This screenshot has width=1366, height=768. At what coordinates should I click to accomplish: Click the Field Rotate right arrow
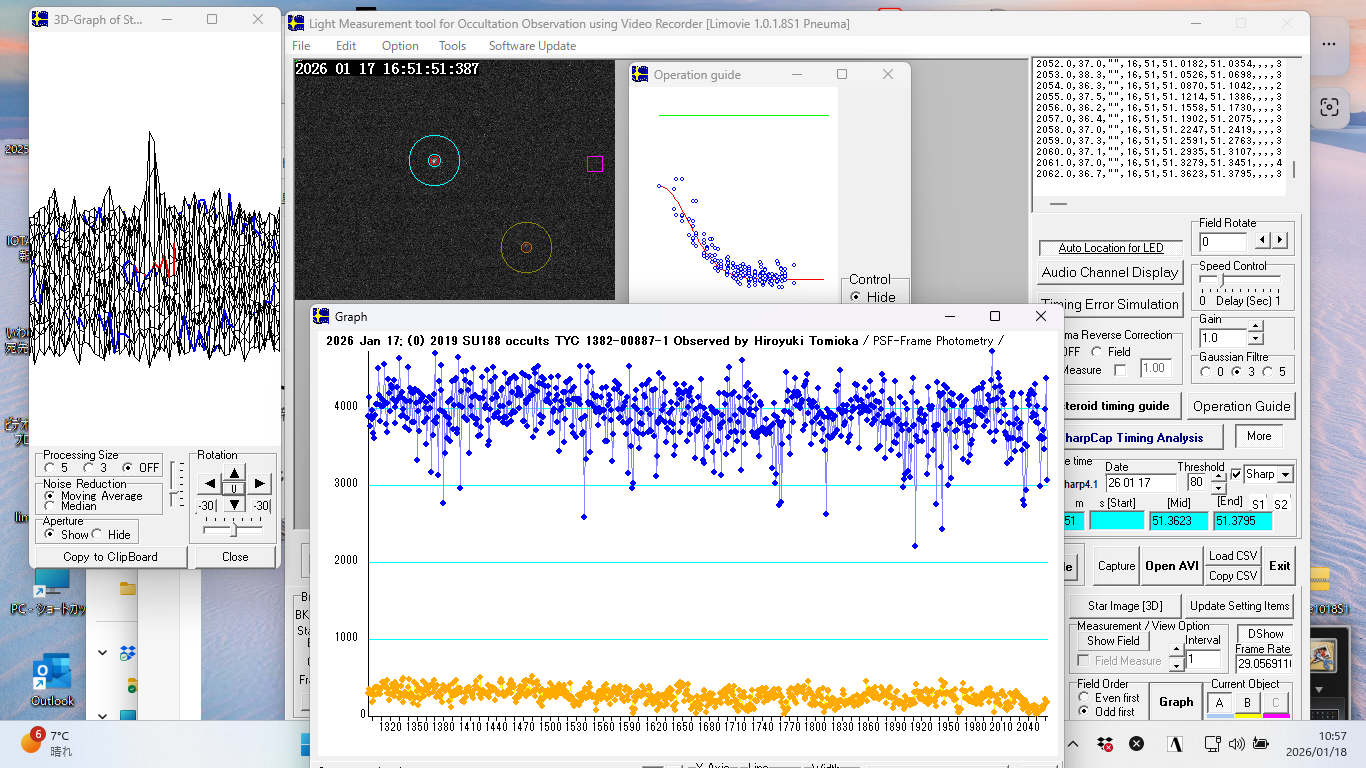tap(1280, 241)
